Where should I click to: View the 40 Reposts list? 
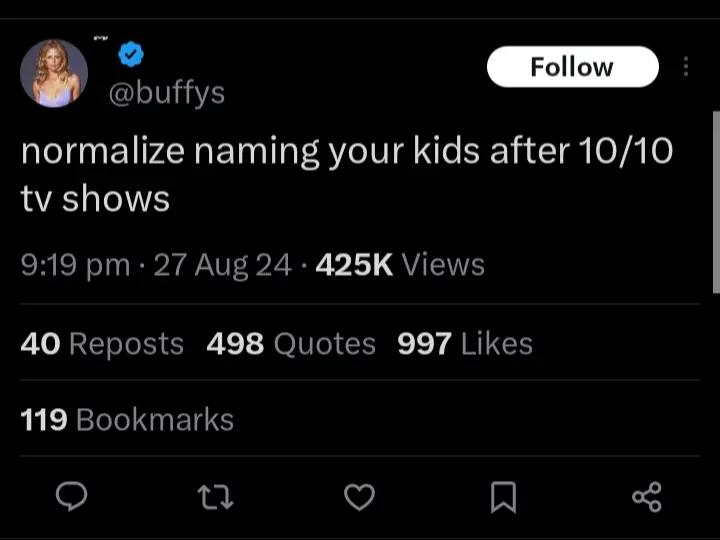pyautogui.click(x=102, y=343)
